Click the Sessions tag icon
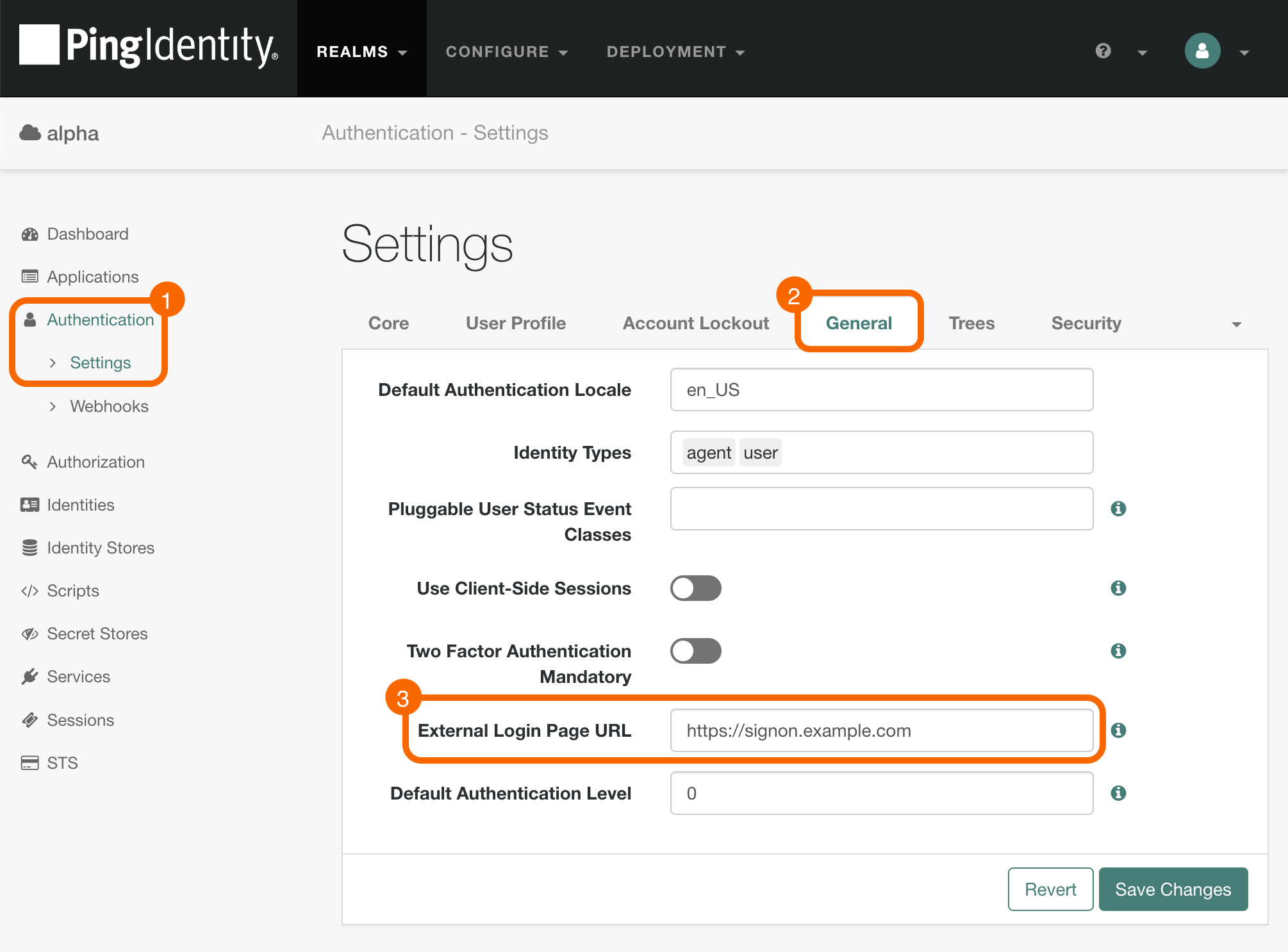This screenshot has height=952, width=1288. pyautogui.click(x=29, y=719)
